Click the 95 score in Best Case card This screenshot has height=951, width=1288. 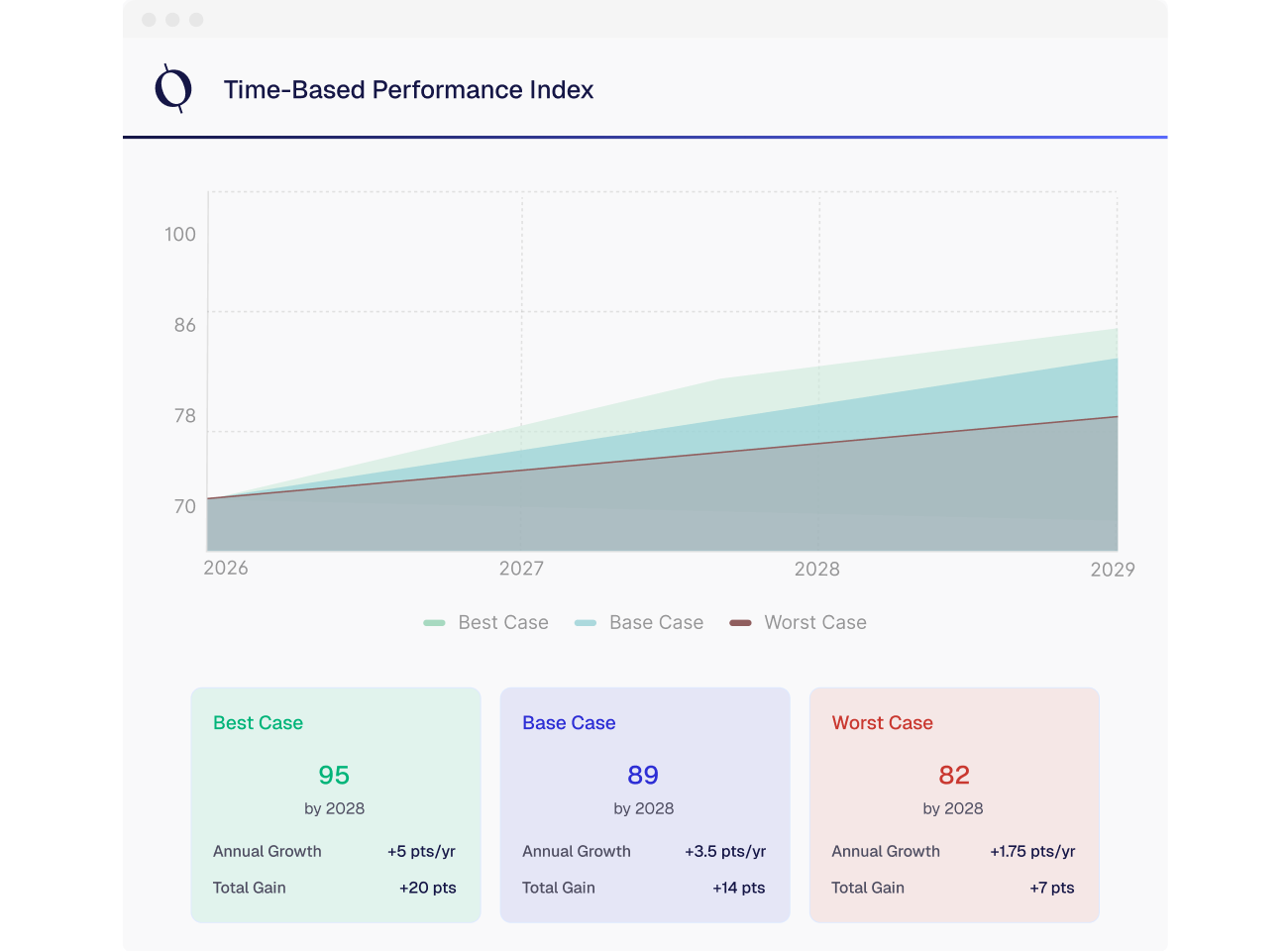point(334,776)
